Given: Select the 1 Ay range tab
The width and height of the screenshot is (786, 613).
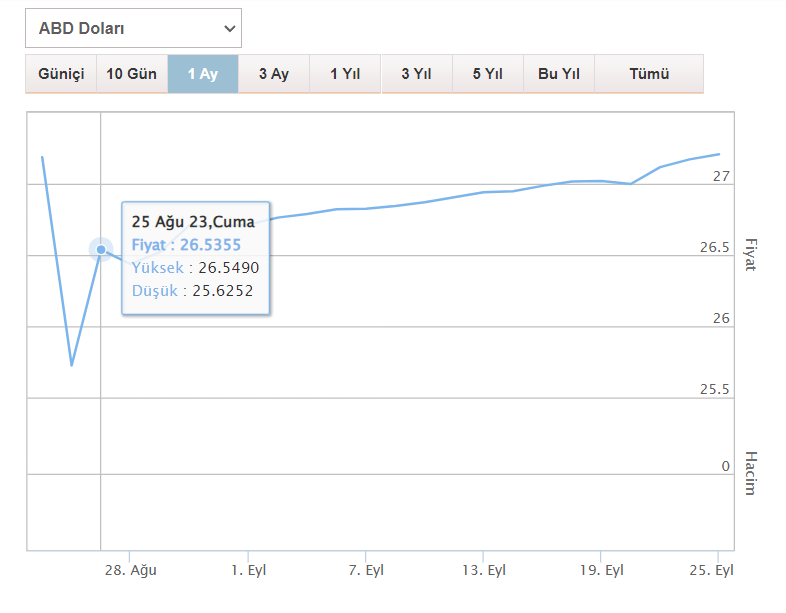Looking at the screenshot, I should 203,74.
